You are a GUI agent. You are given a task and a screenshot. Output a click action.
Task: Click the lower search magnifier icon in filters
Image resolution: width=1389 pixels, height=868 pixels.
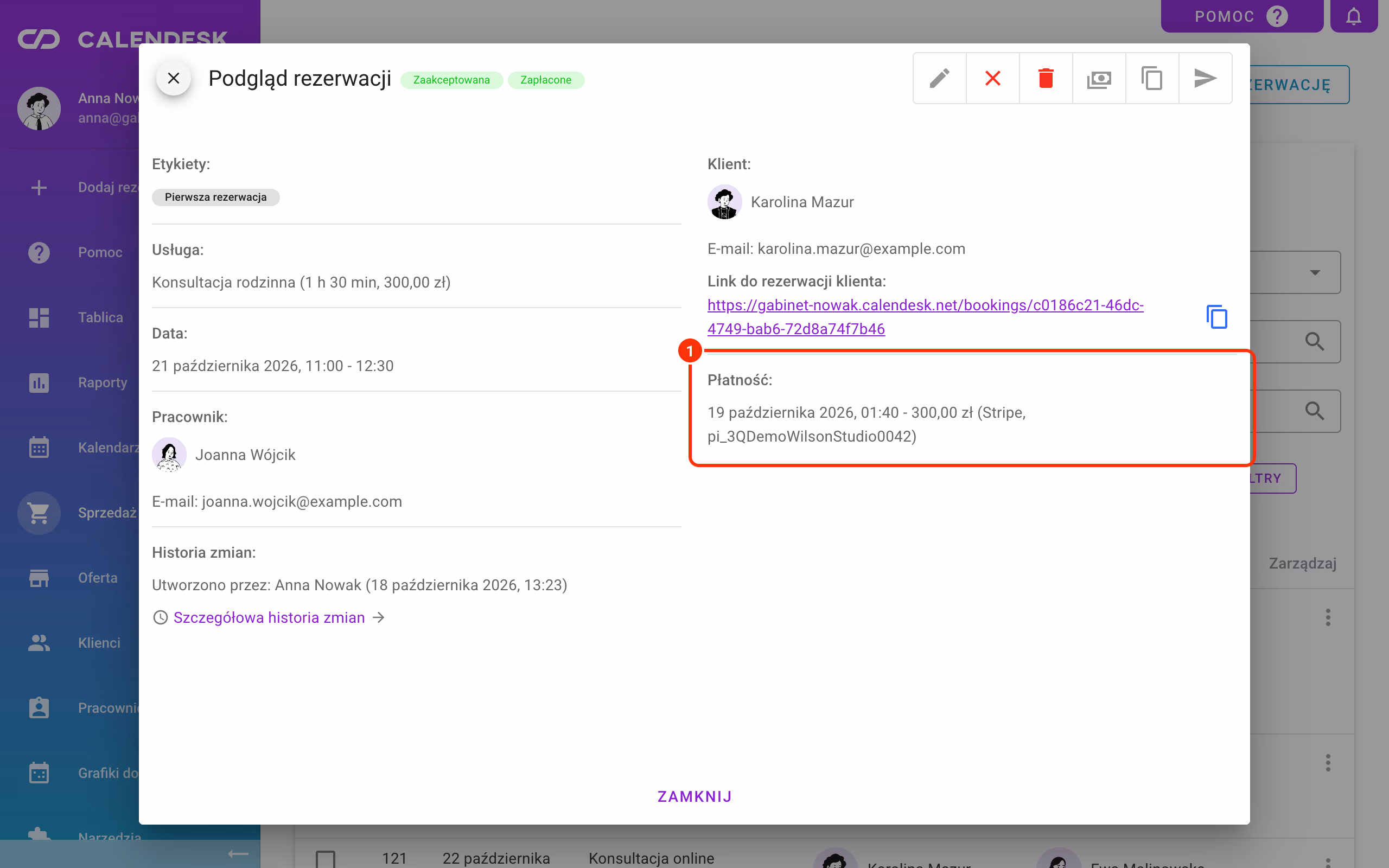tap(1315, 411)
